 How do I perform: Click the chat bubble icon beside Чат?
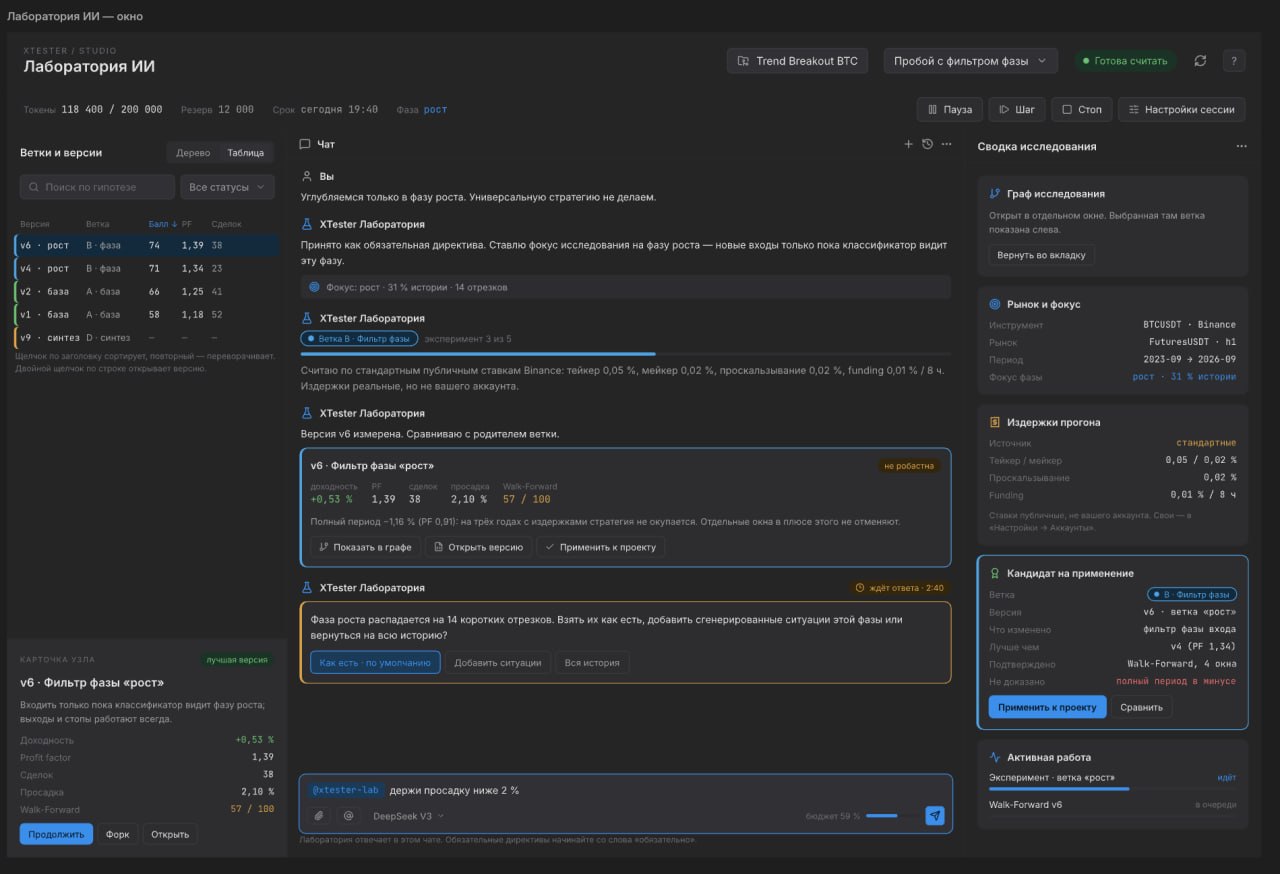click(x=305, y=144)
